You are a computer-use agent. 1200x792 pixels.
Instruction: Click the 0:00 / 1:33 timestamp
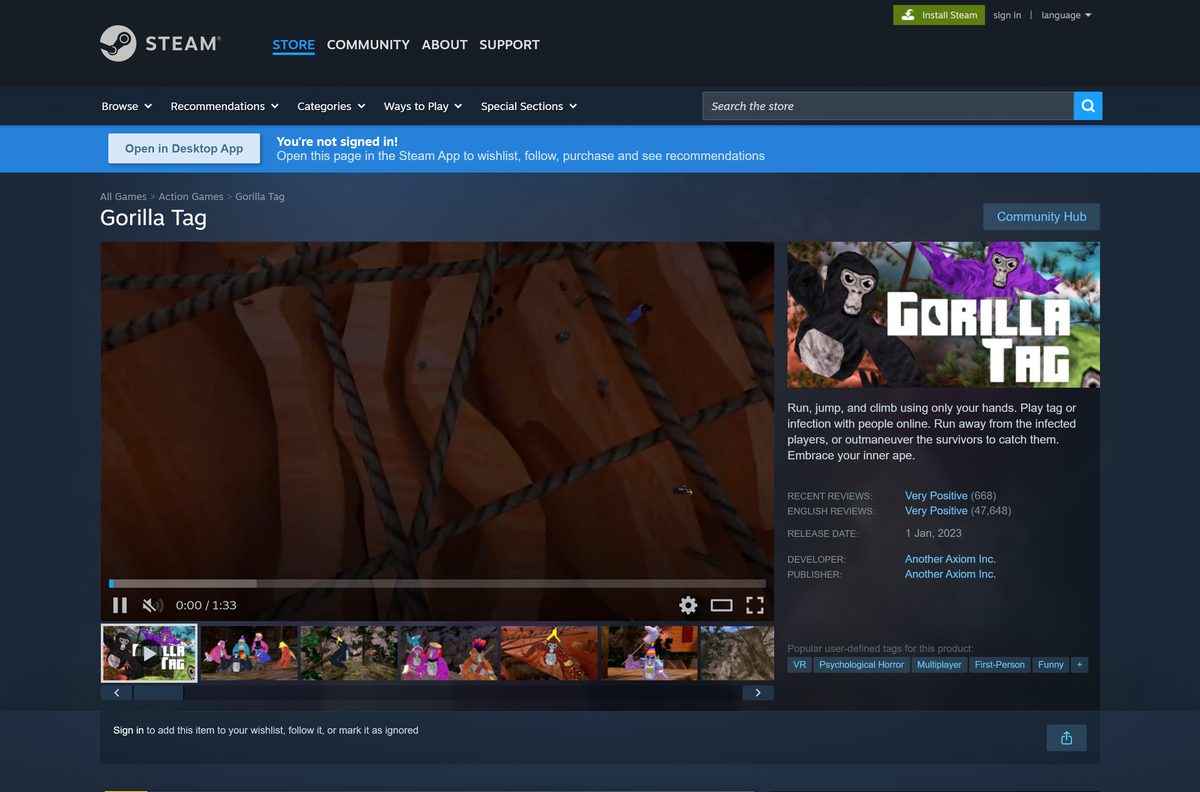206,605
